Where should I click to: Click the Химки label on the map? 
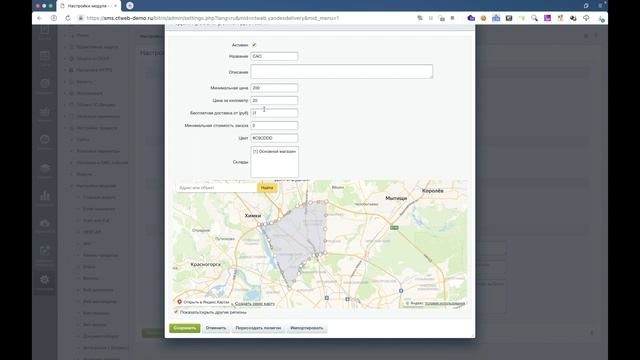coord(253,216)
